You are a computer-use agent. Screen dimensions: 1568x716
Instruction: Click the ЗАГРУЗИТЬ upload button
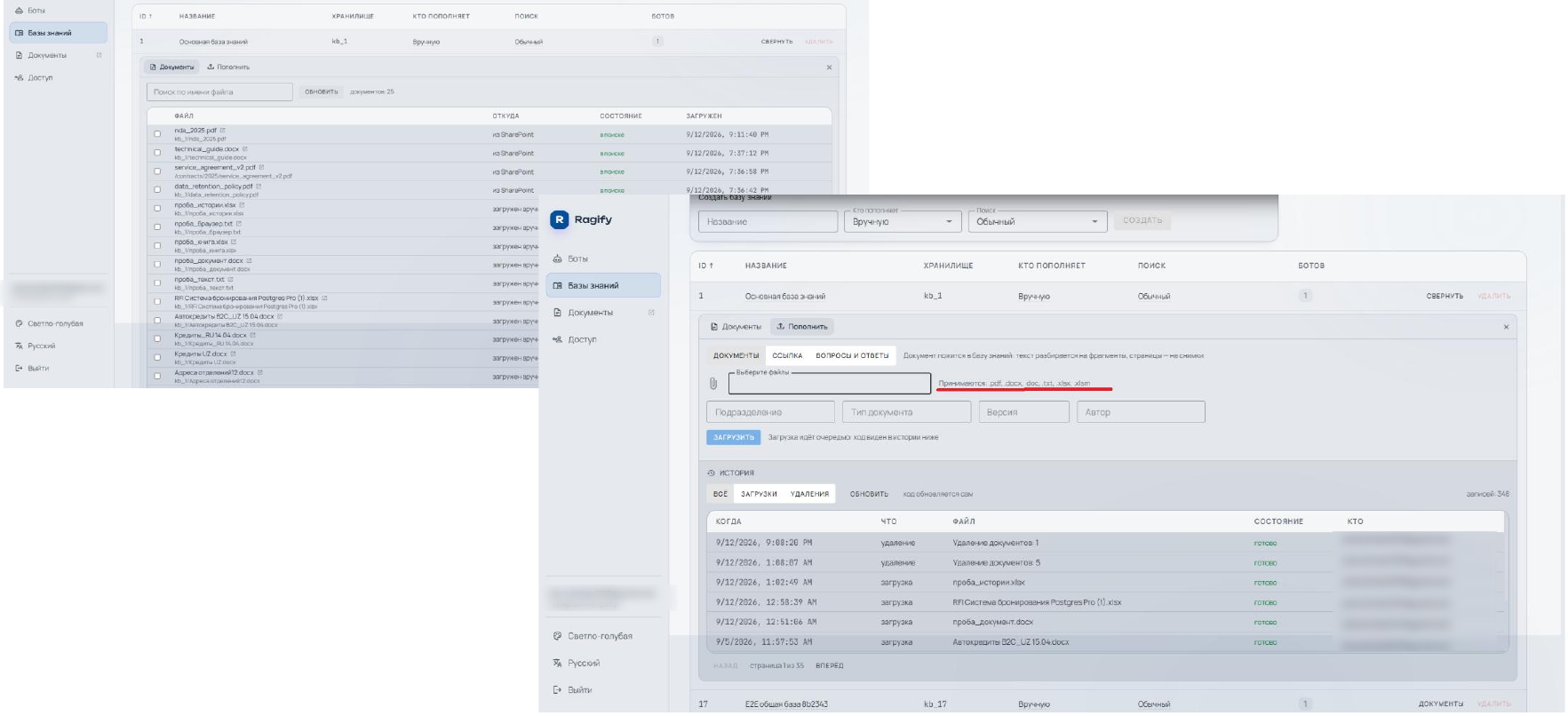pyautogui.click(x=734, y=437)
